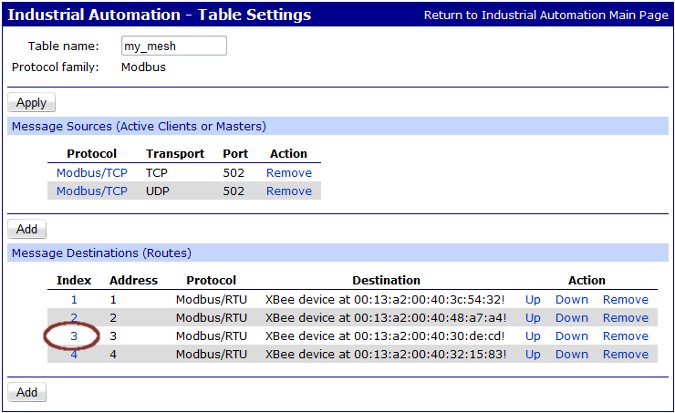Open the Modbus/TCP source with TCP transport
The image size is (675, 413).
point(92,173)
